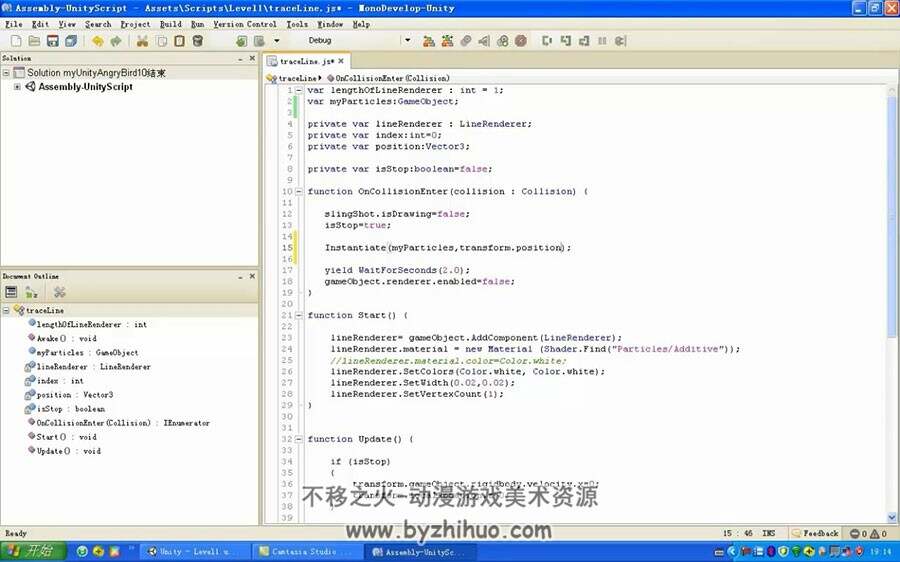Open the Tools menu
900x562 pixels.
pyautogui.click(x=297, y=24)
